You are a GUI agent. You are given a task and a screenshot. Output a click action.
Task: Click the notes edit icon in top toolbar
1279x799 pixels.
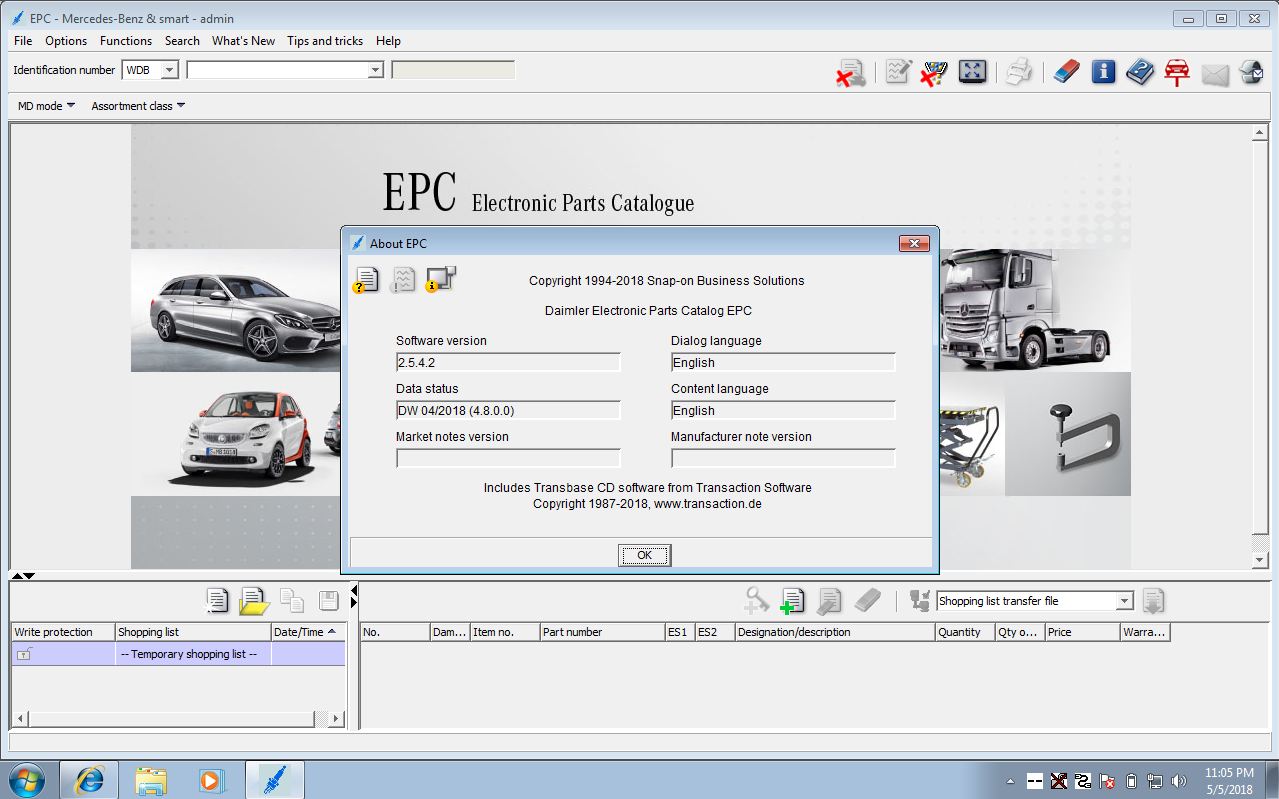tap(898, 72)
